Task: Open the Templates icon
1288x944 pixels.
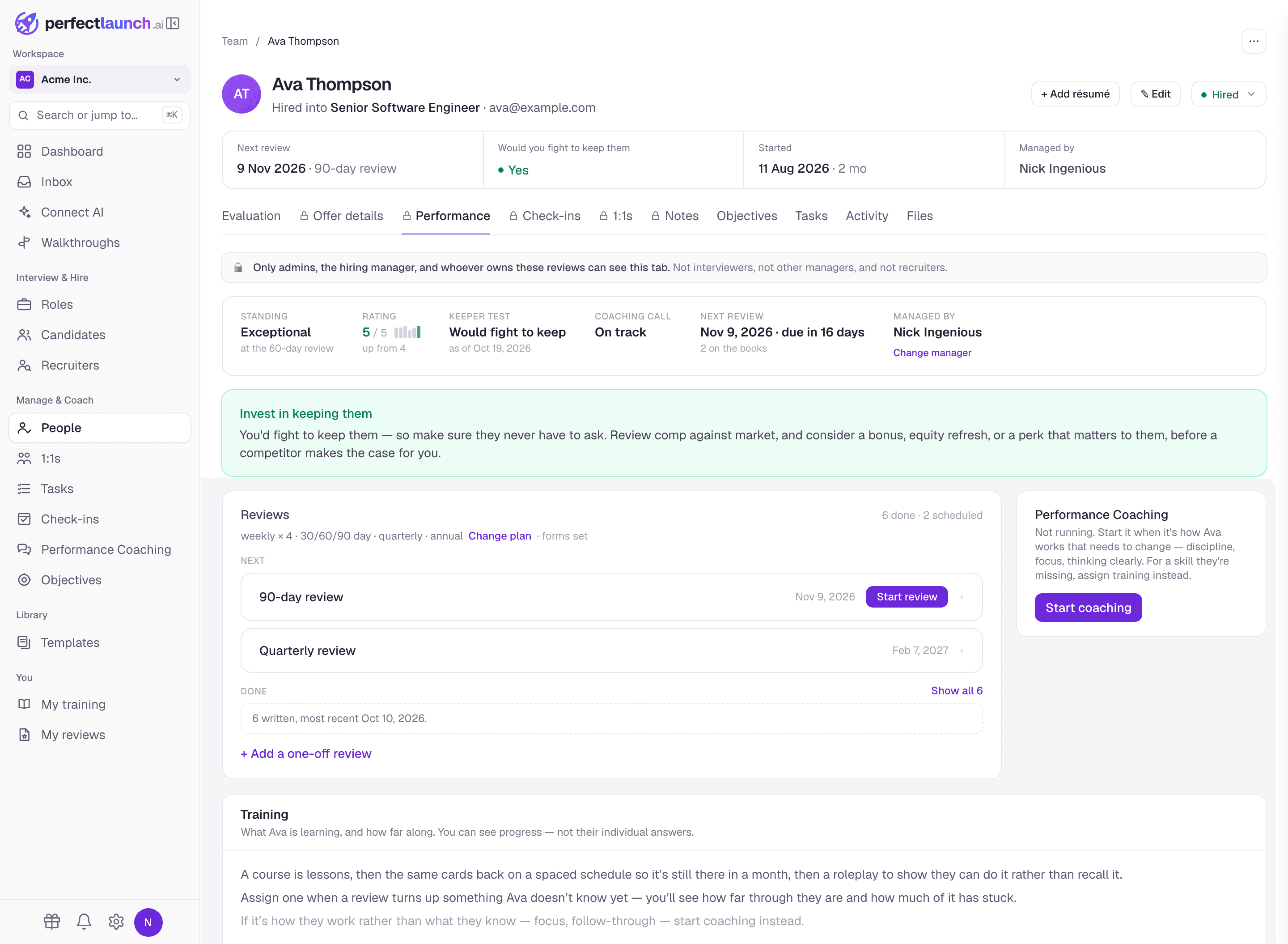Action: (24, 642)
